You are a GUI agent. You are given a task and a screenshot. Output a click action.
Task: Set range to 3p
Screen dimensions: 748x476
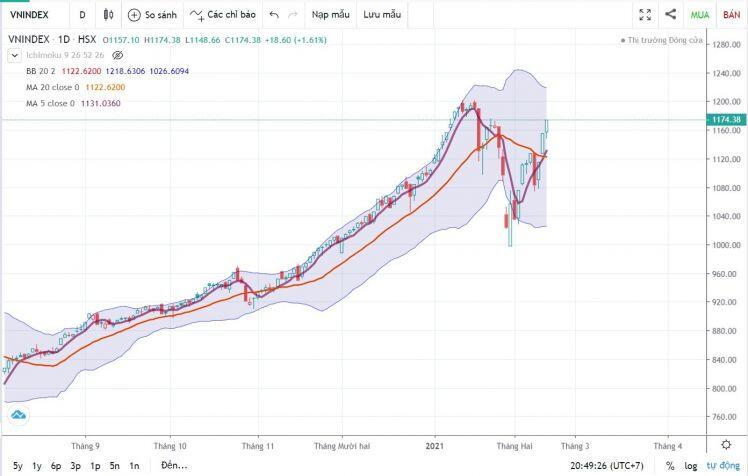click(x=75, y=466)
